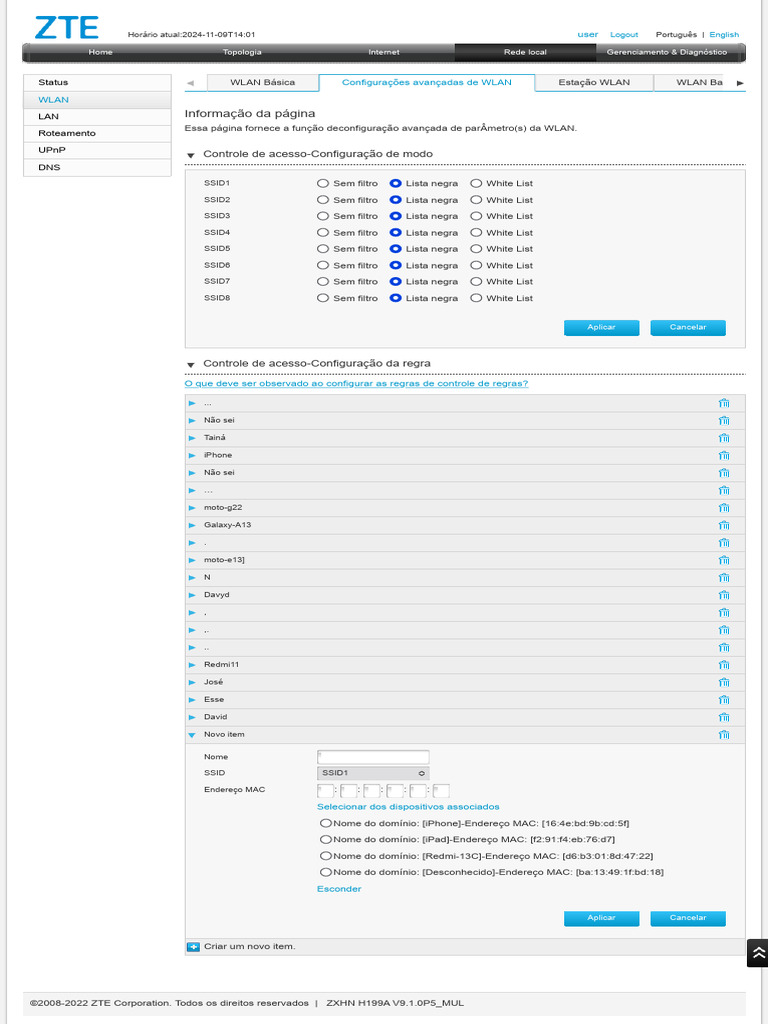
Task: Select 'White List' for SSID2
Action: [476, 200]
